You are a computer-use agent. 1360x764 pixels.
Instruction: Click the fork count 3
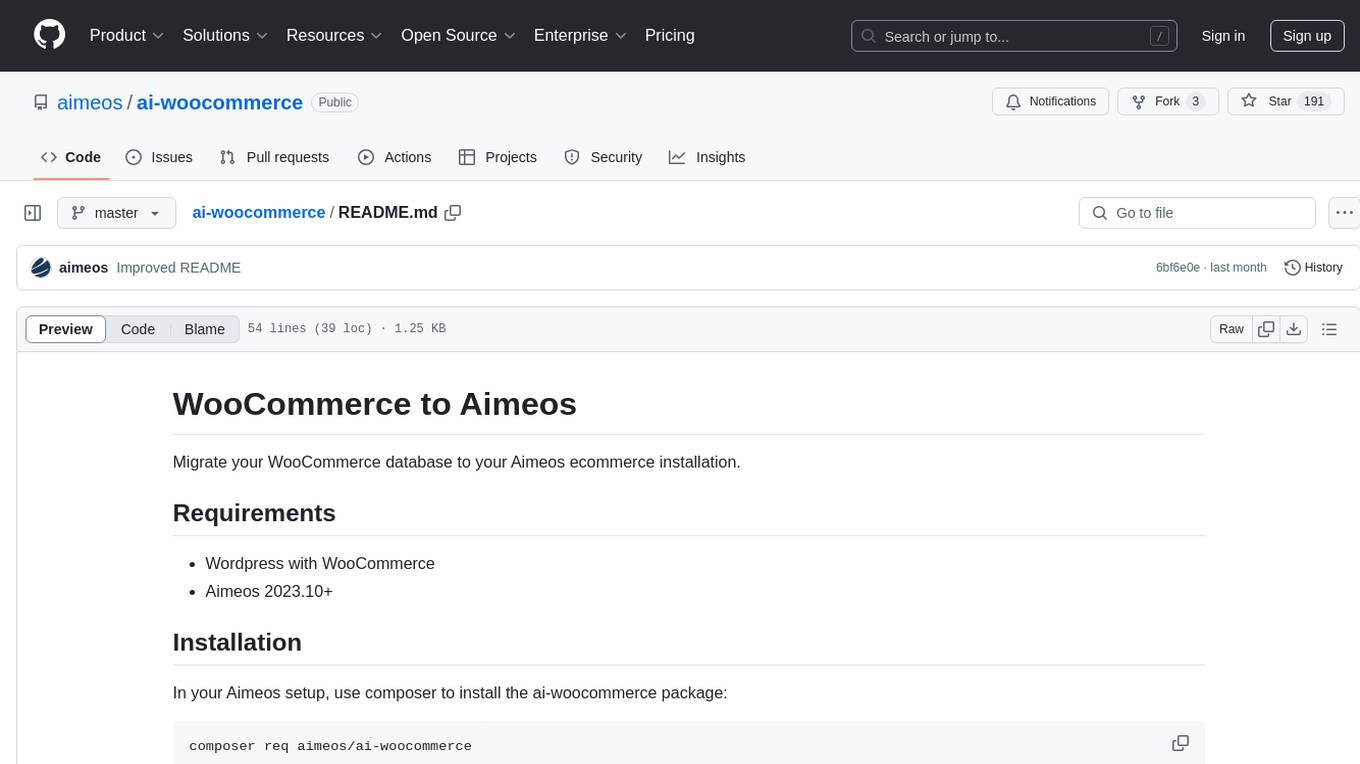pyautogui.click(x=1195, y=101)
